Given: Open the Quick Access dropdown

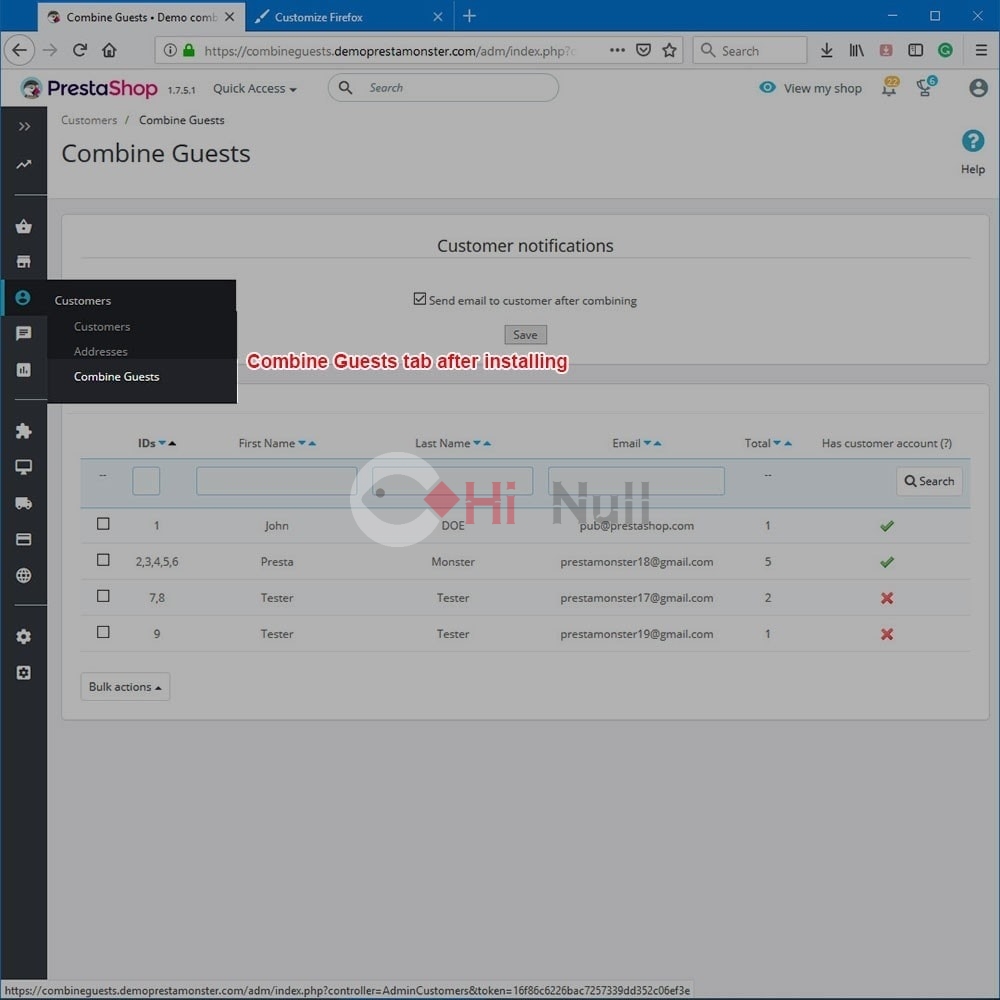Looking at the screenshot, I should coord(254,89).
